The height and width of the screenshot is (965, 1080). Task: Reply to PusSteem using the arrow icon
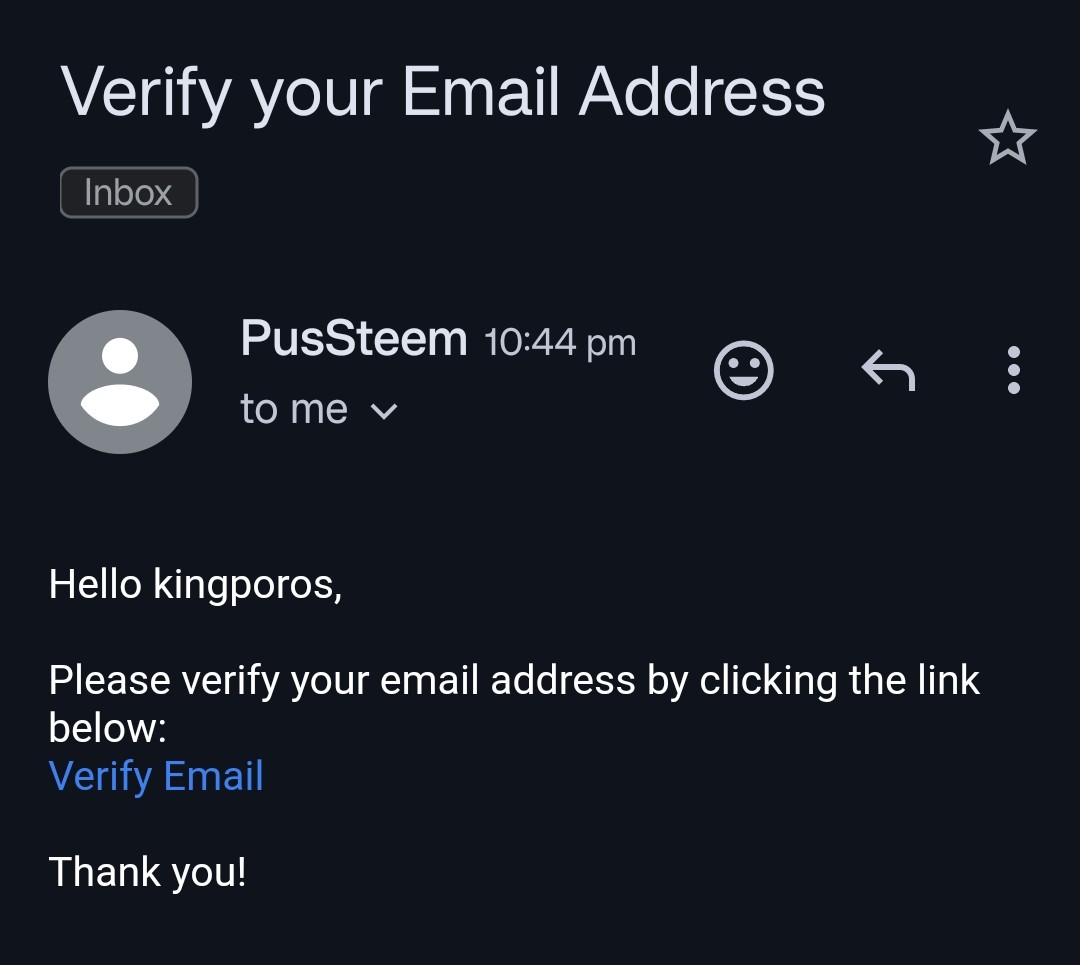888,370
